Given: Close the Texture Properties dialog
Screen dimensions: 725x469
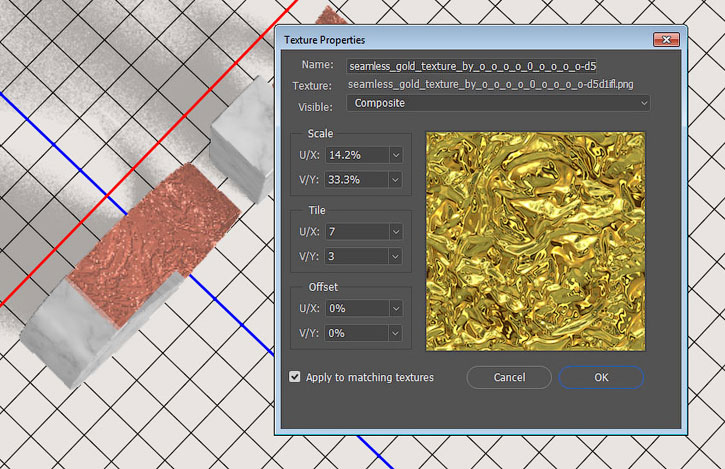Looking at the screenshot, I should (x=666, y=40).
